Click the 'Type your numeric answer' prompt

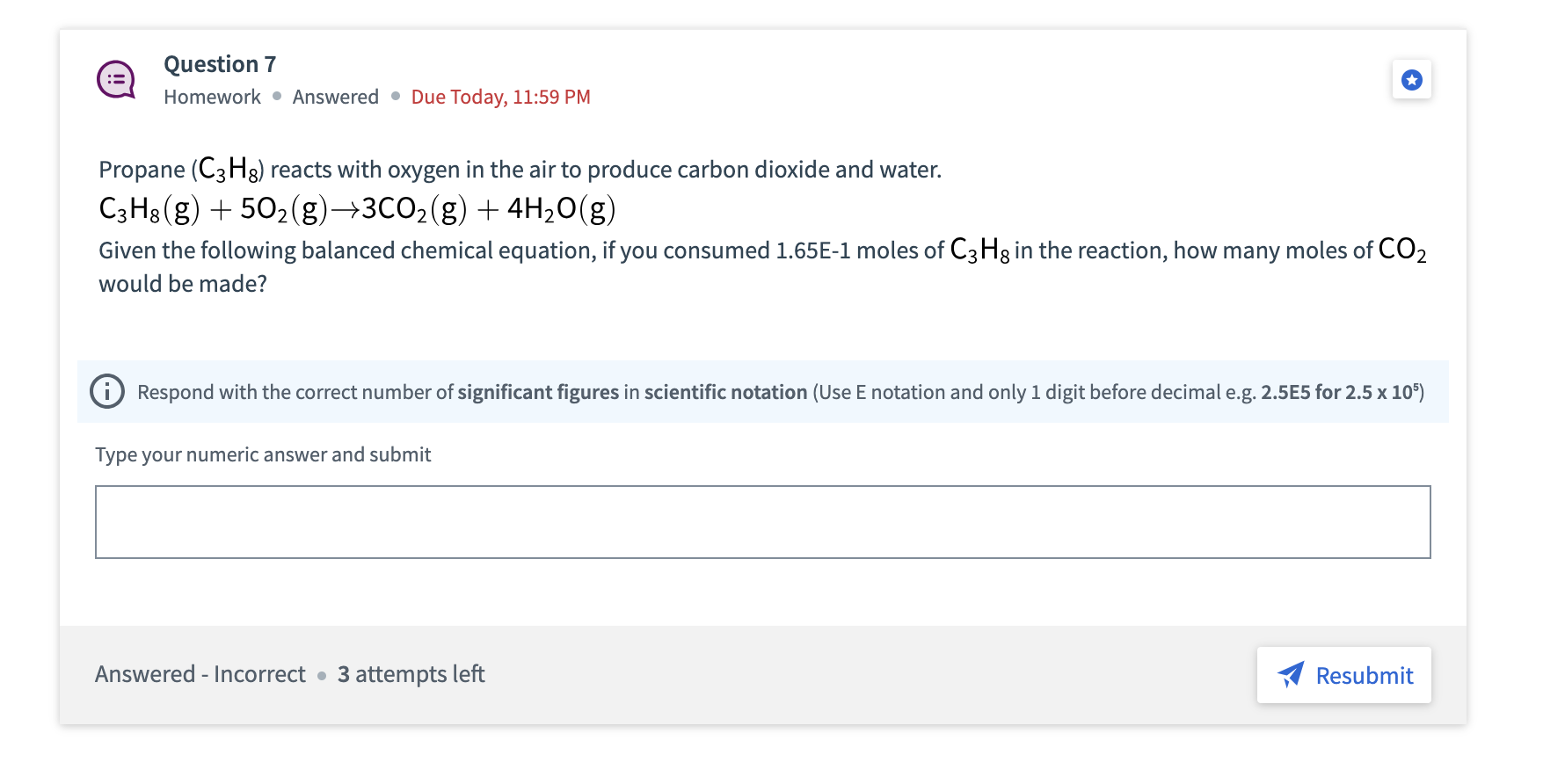coord(263,454)
